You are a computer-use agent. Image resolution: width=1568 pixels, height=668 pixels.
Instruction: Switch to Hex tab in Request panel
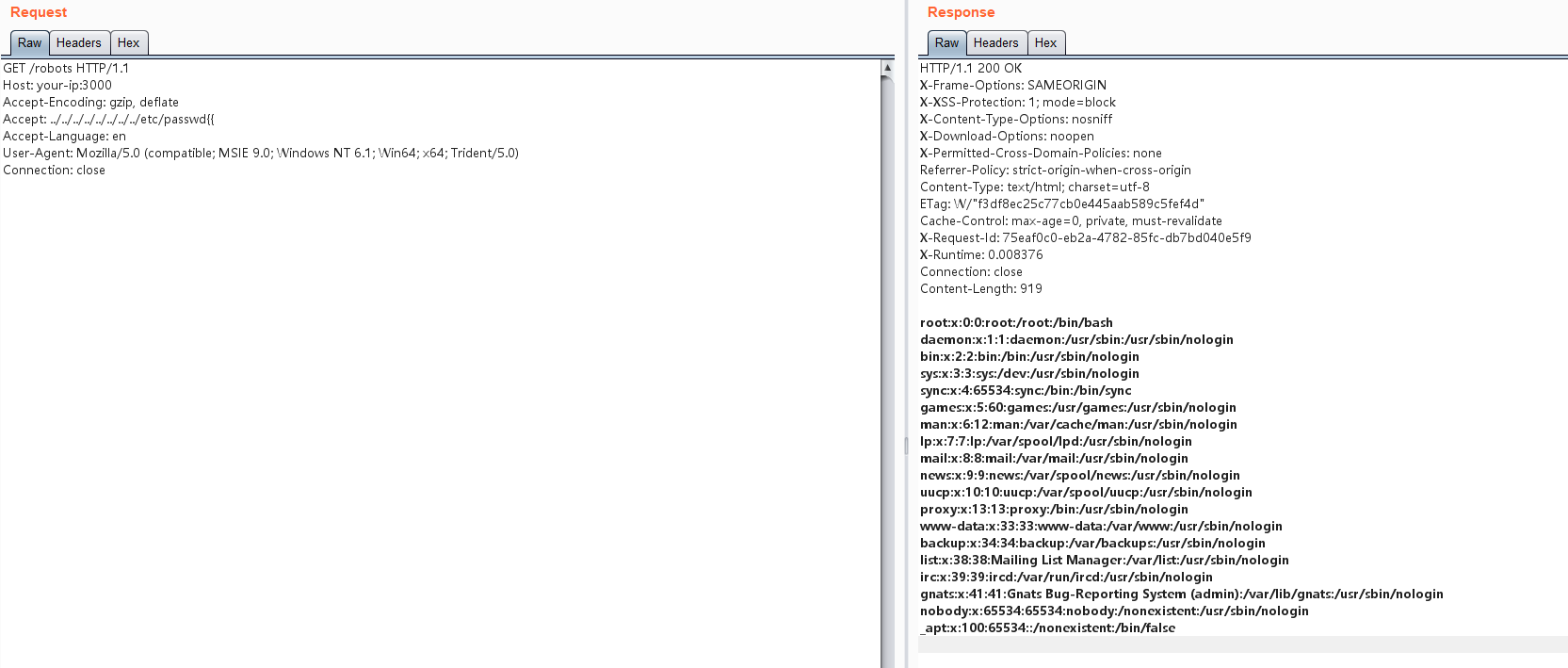pos(129,43)
